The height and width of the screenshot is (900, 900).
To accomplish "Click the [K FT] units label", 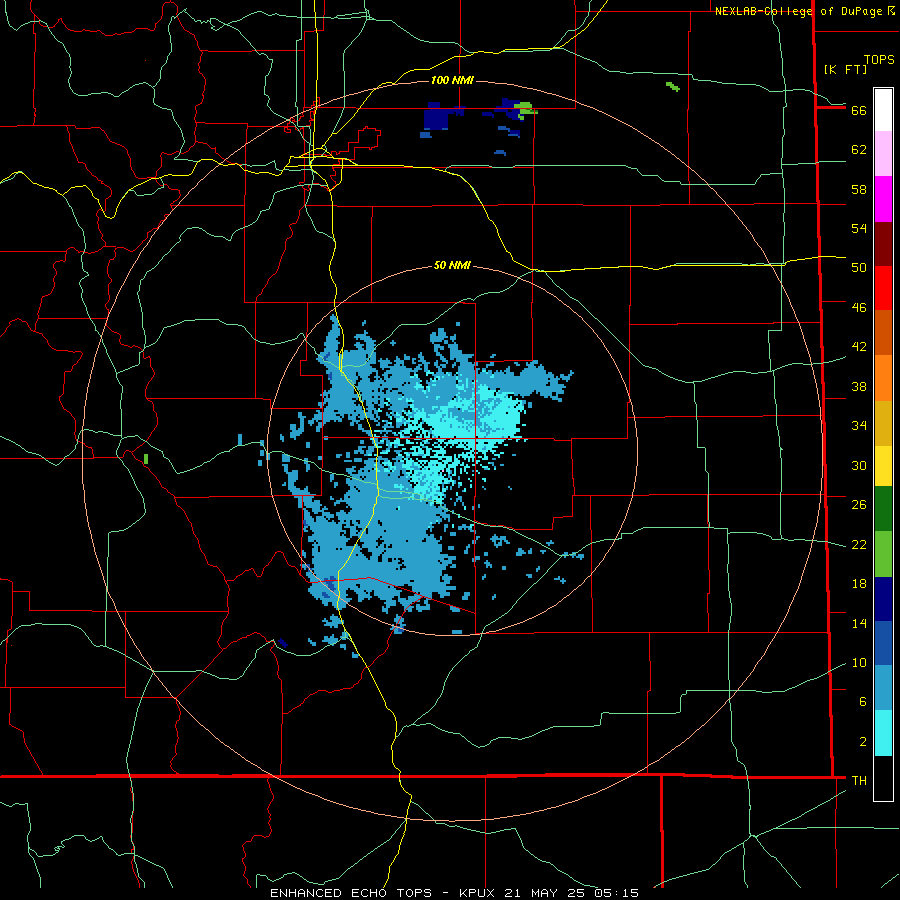I will click(x=845, y=69).
